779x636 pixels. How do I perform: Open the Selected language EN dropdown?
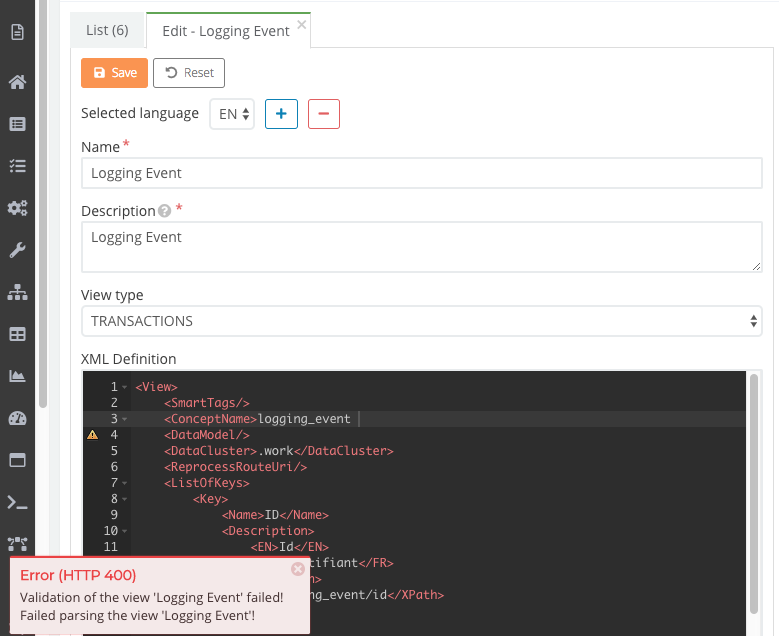coord(232,114)
